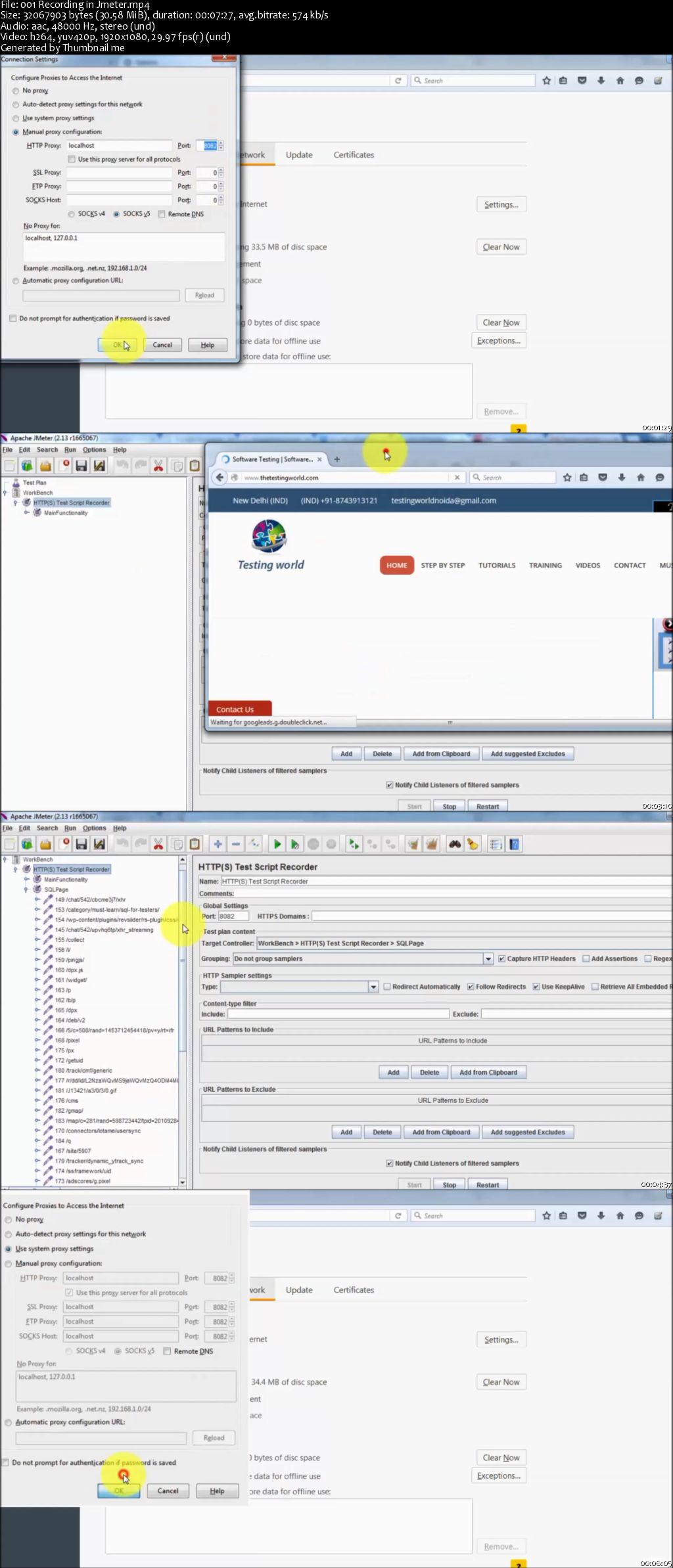Viewport: 673px width, 1568px height.
Task: Click the green Start (play) icon in the third frame's JMeter toolbar
Action: pyautogui.click(x=277, y=844)
